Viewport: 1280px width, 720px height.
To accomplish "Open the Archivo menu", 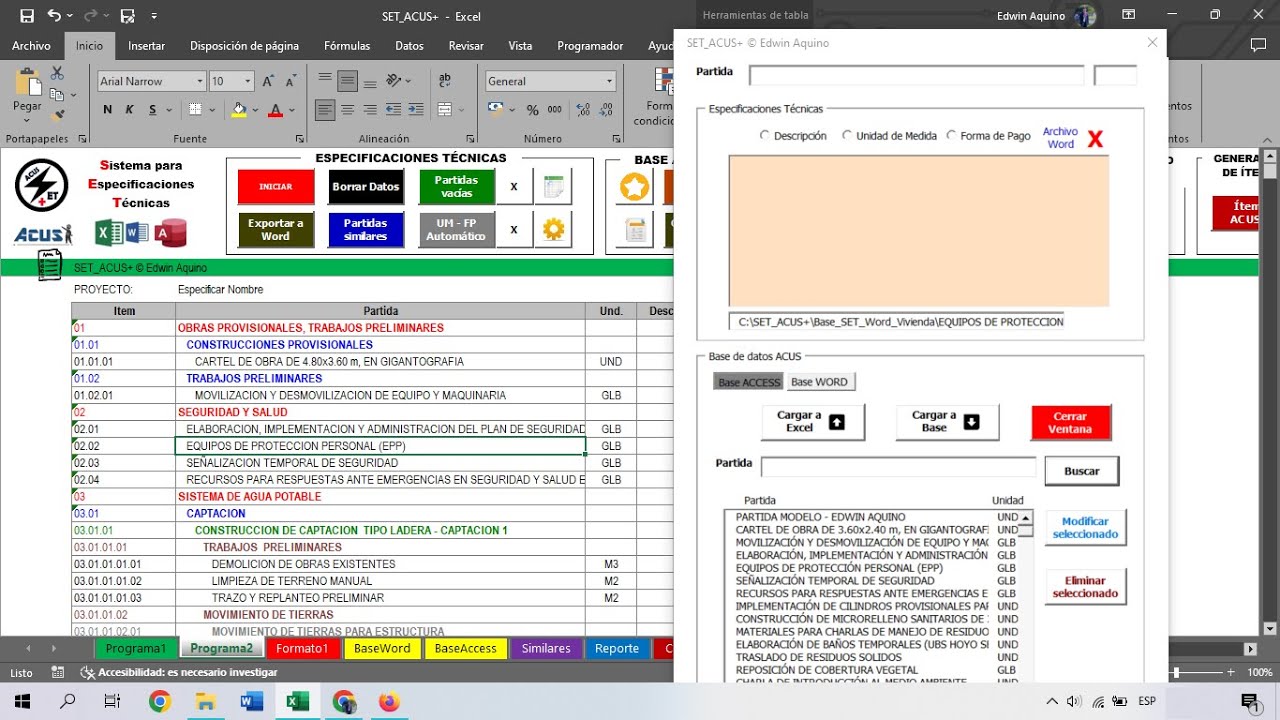I will (x=31, y=46).
